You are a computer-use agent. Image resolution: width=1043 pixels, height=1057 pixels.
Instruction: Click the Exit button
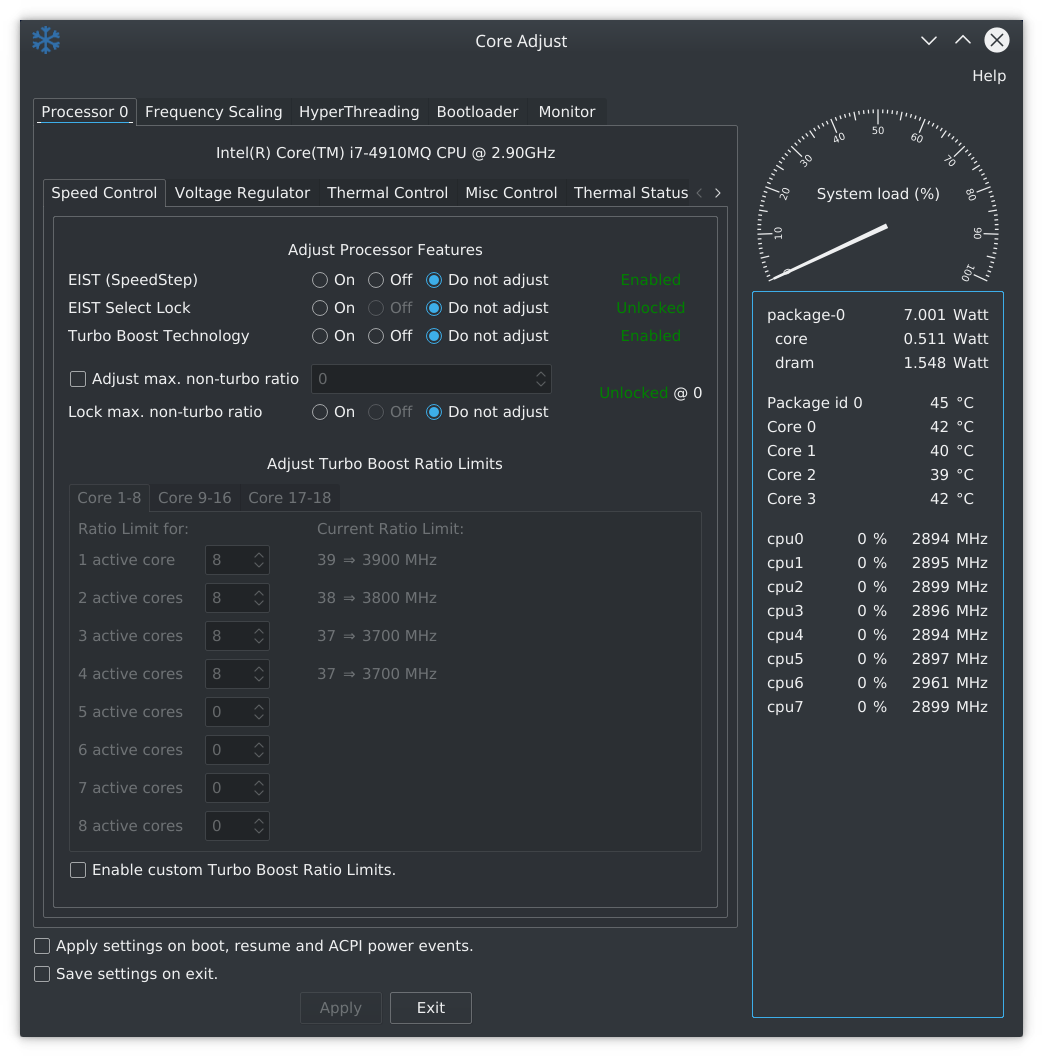[430, 1008]
